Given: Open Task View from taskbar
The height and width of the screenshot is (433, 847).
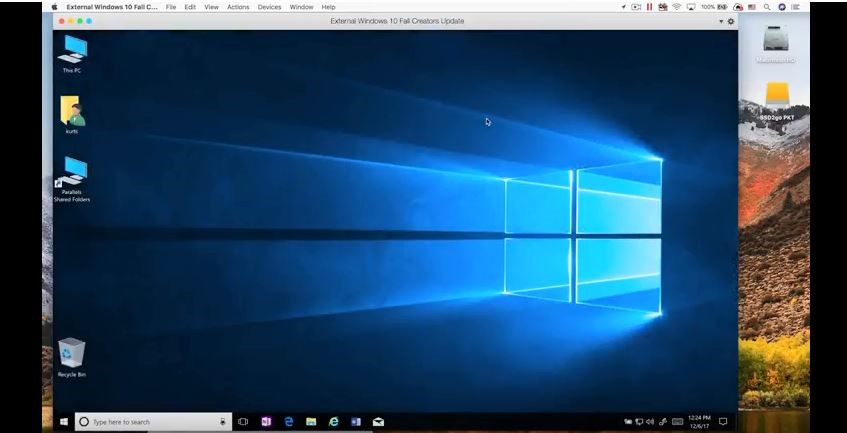Looking at the screenshot, I should 243,422.
